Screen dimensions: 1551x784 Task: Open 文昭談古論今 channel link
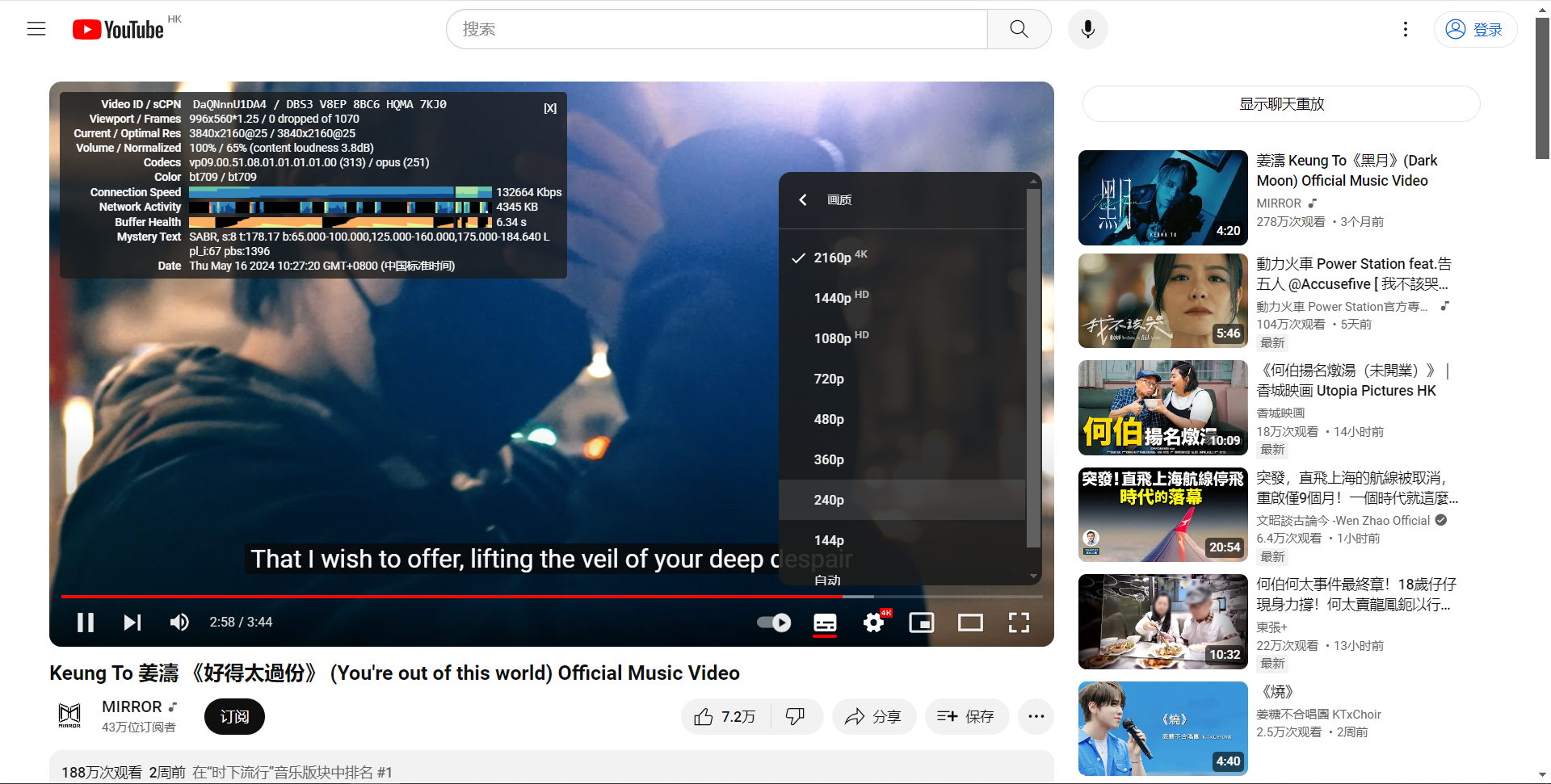pos(1343,521)
